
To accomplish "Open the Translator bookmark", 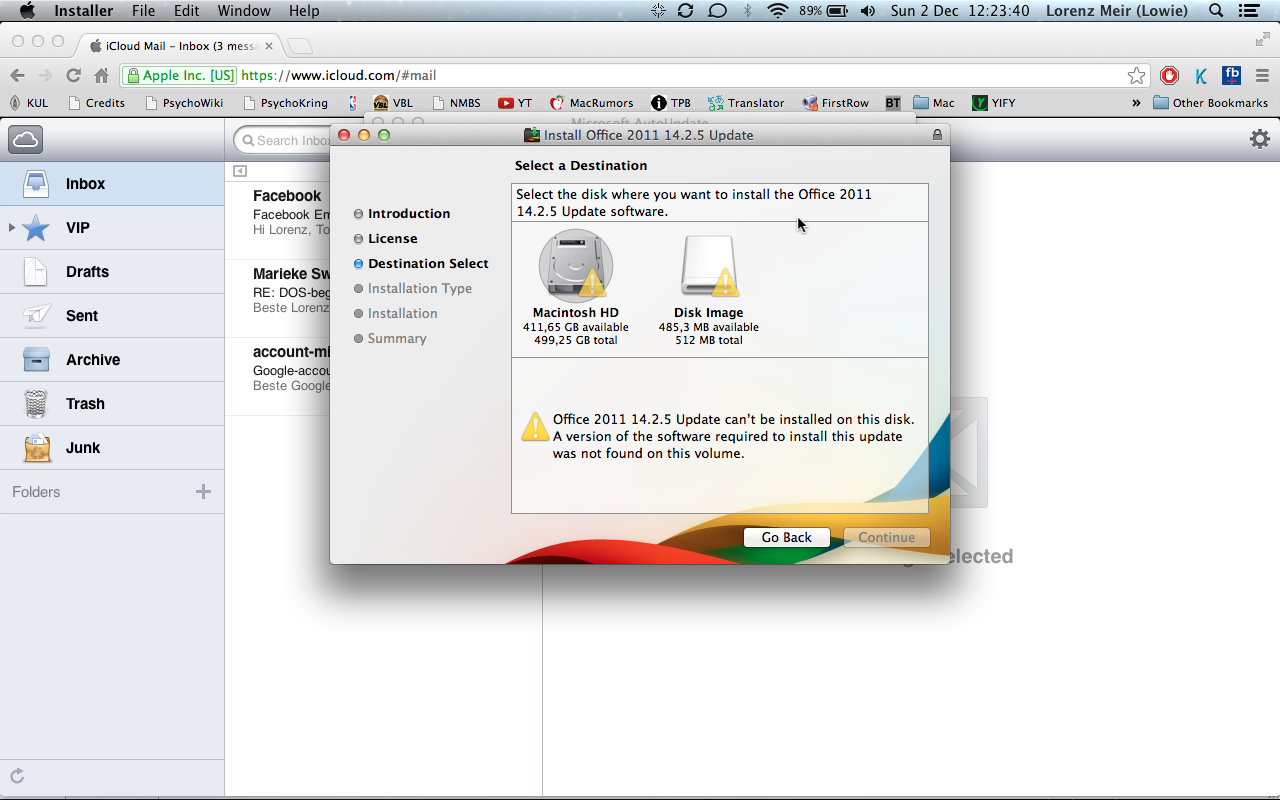I will [746, 103].
